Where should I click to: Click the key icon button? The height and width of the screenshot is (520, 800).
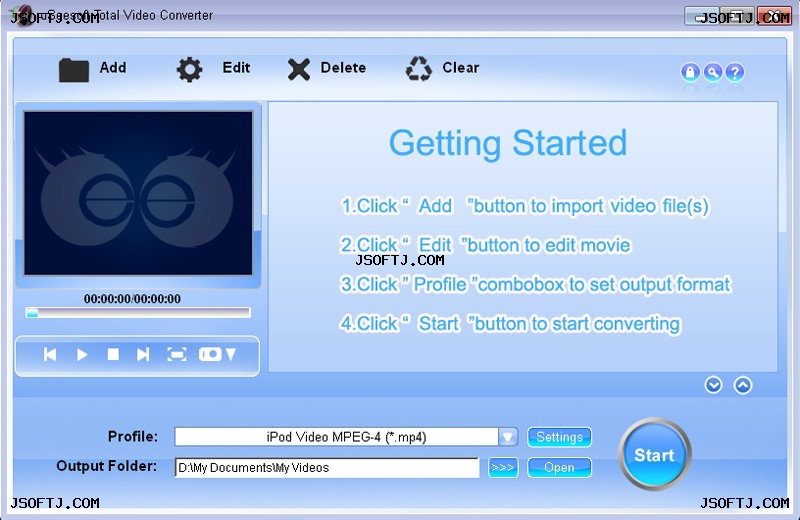coord(713,72)
